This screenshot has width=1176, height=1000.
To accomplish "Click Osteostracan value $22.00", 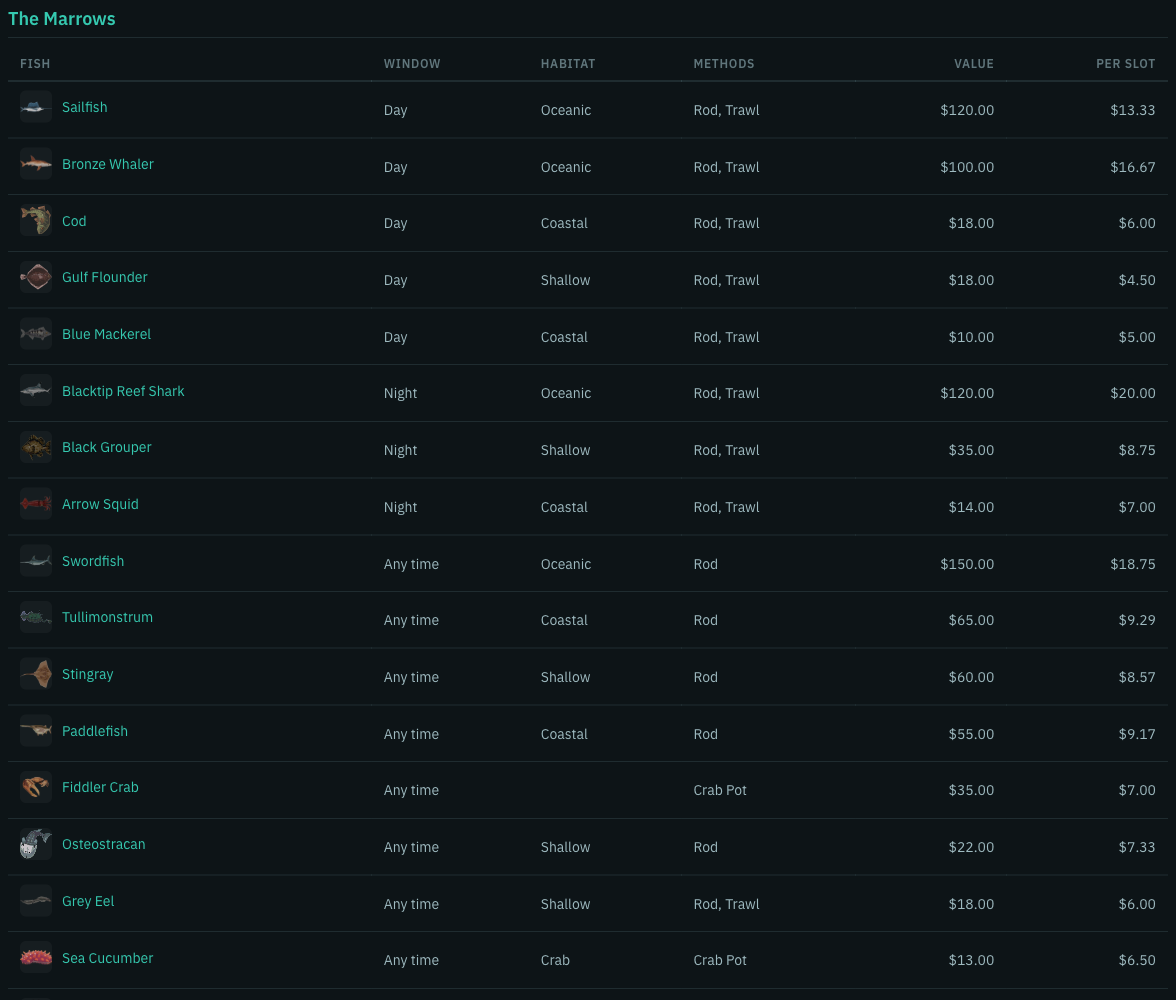I will (x=971, y=847).
